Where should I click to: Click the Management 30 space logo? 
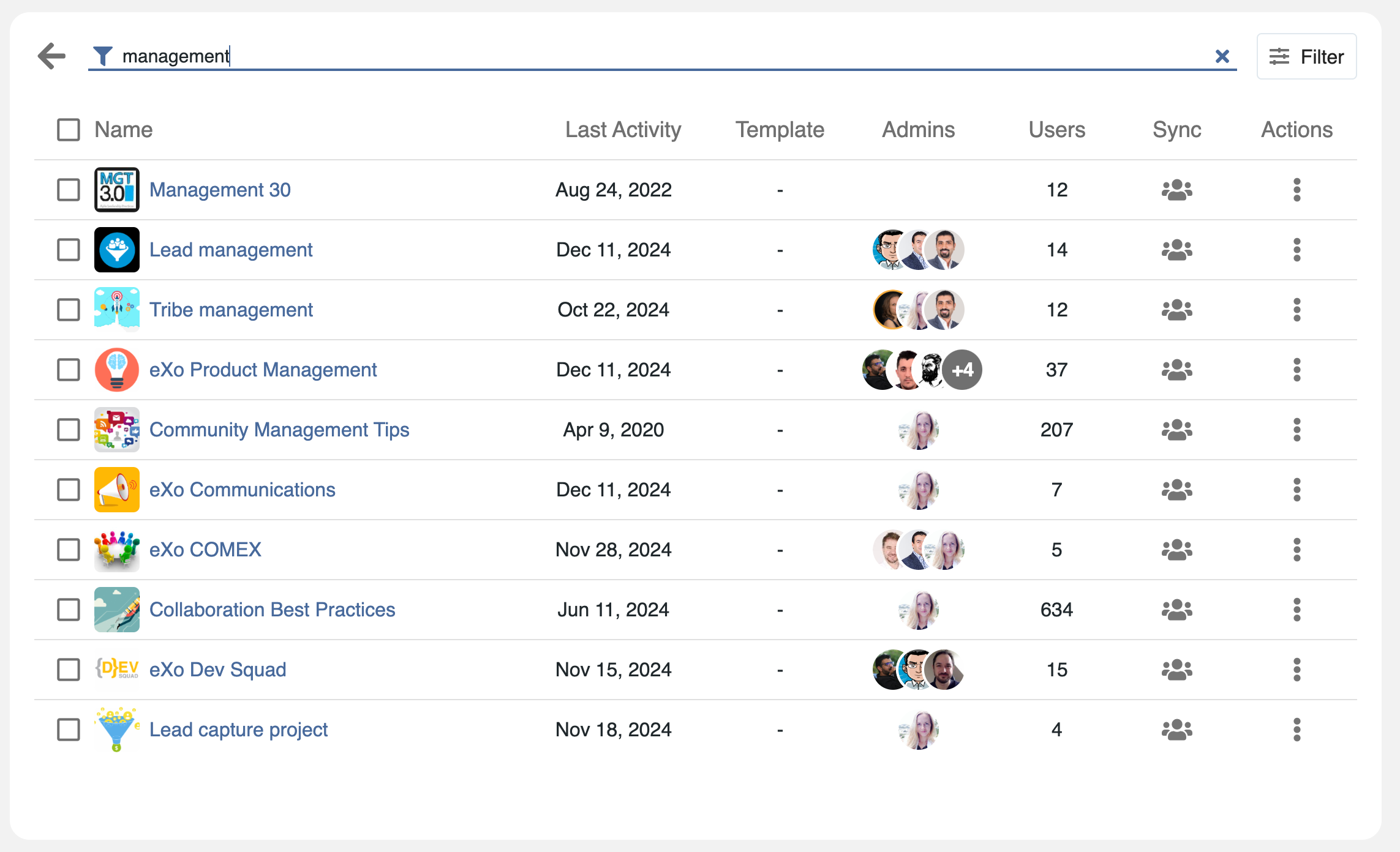[117, 190]
